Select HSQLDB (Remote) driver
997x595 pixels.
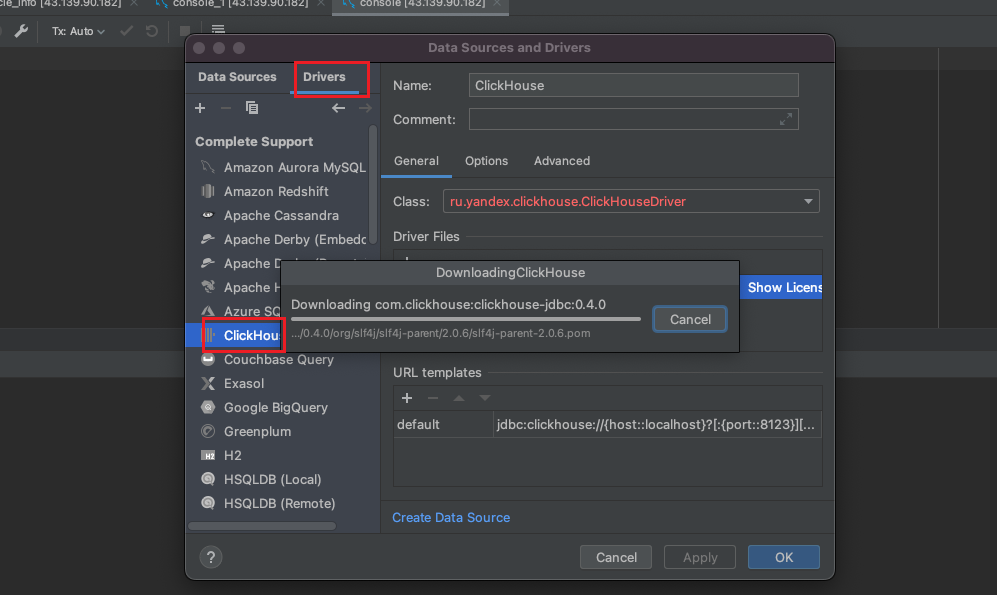278,503
